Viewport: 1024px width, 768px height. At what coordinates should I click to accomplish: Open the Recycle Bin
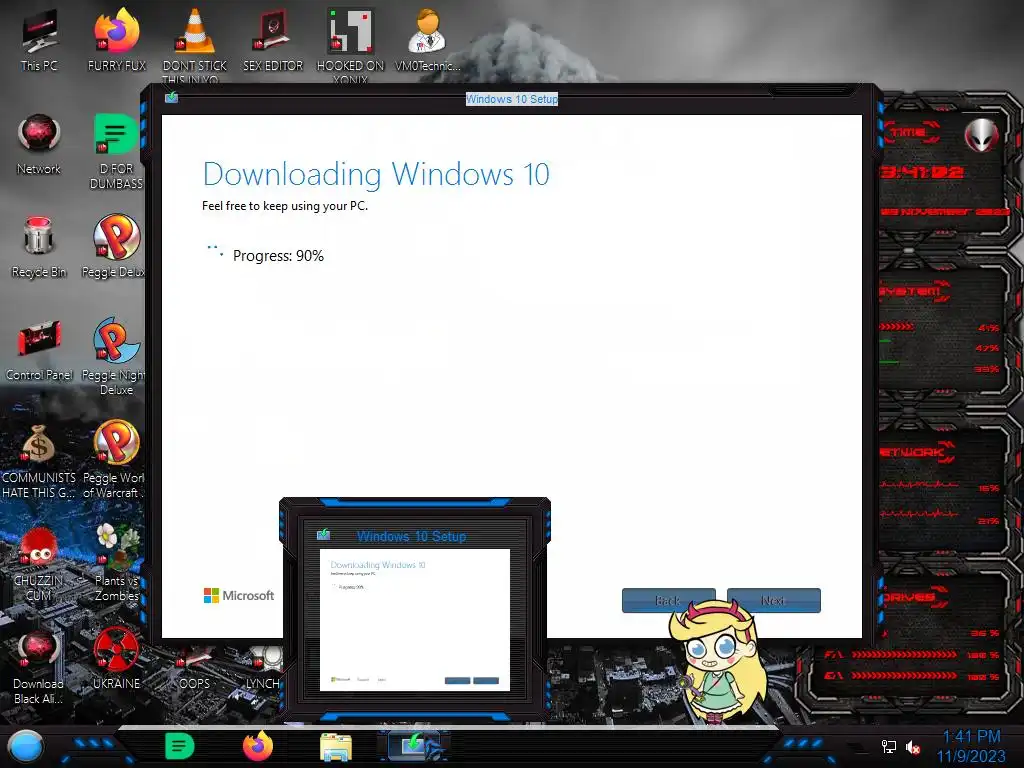[x=39, y=247]
